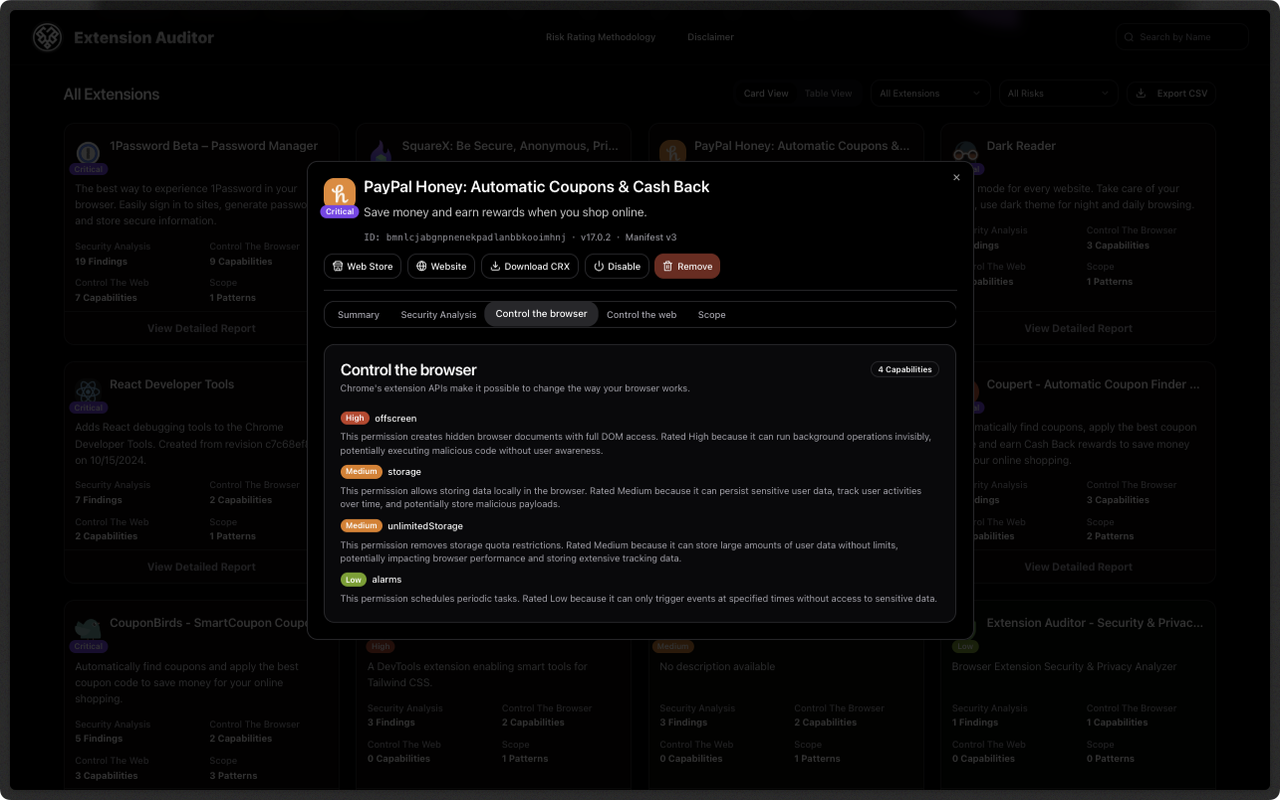Screen dimensions: 1280x800
Task: Open Risk Rating Methodology page
Action: [x=601, y=37]
